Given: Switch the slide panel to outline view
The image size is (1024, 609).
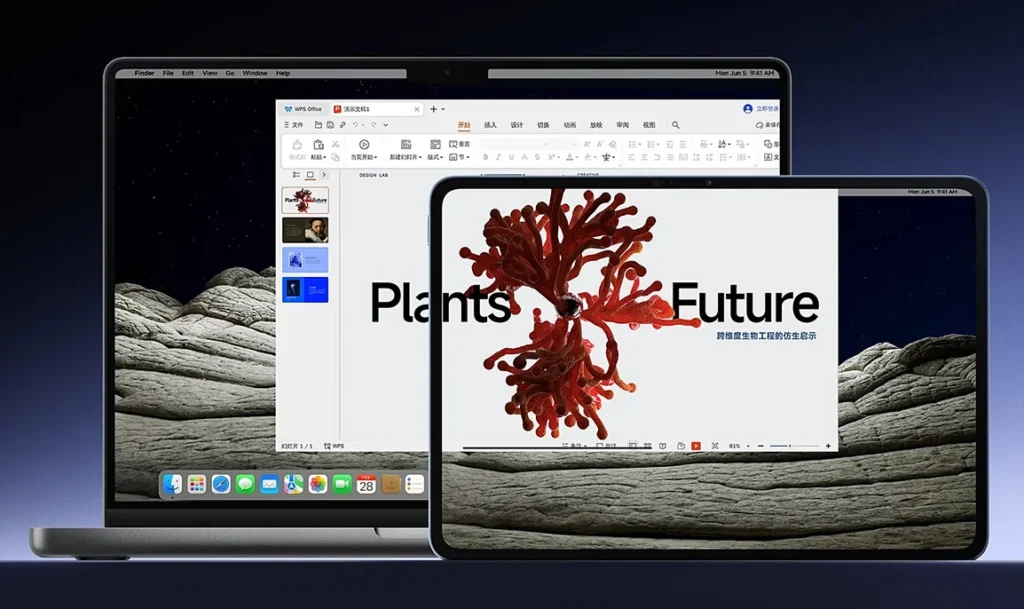Looking at the screenshot, I should tap(297, 174).
